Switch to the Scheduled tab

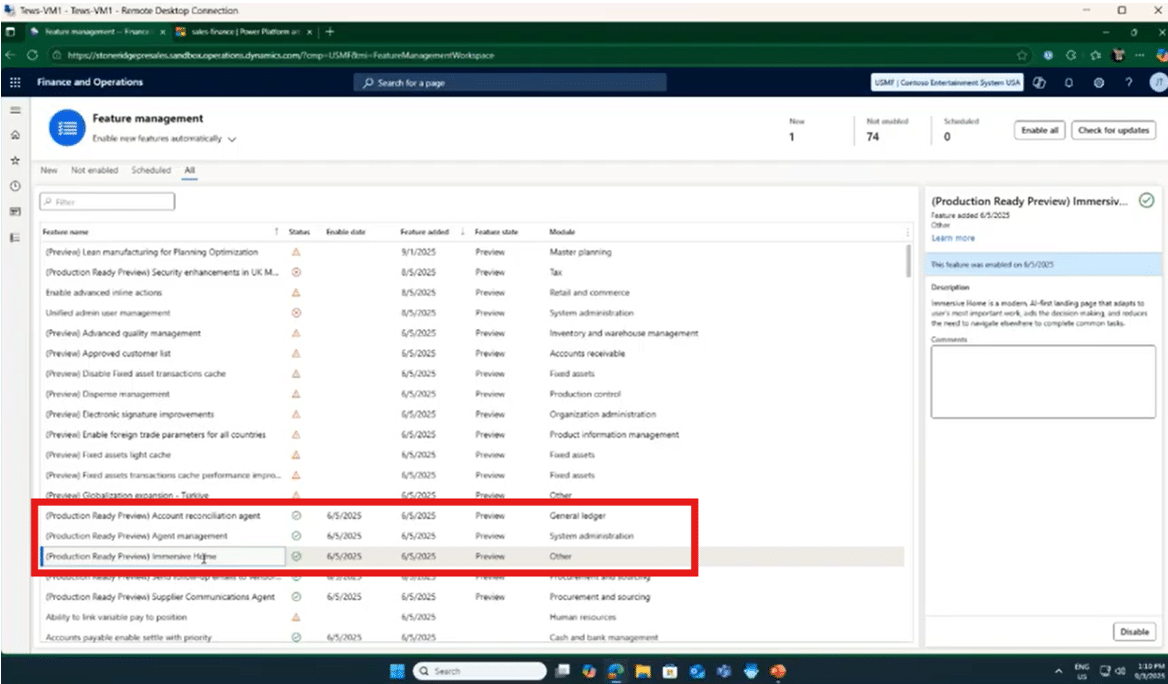[x=151, y=171]
